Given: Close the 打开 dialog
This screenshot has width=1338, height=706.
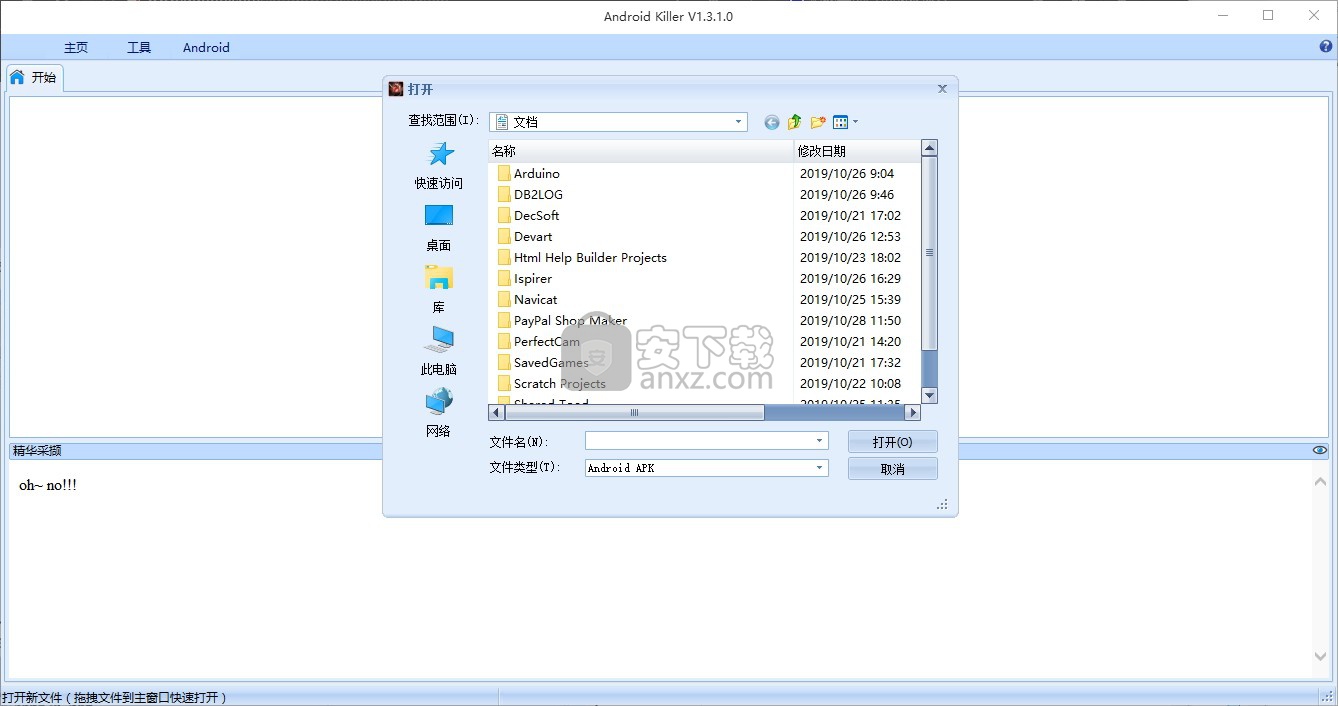Looking at the screenshot, I should (942, 89).
